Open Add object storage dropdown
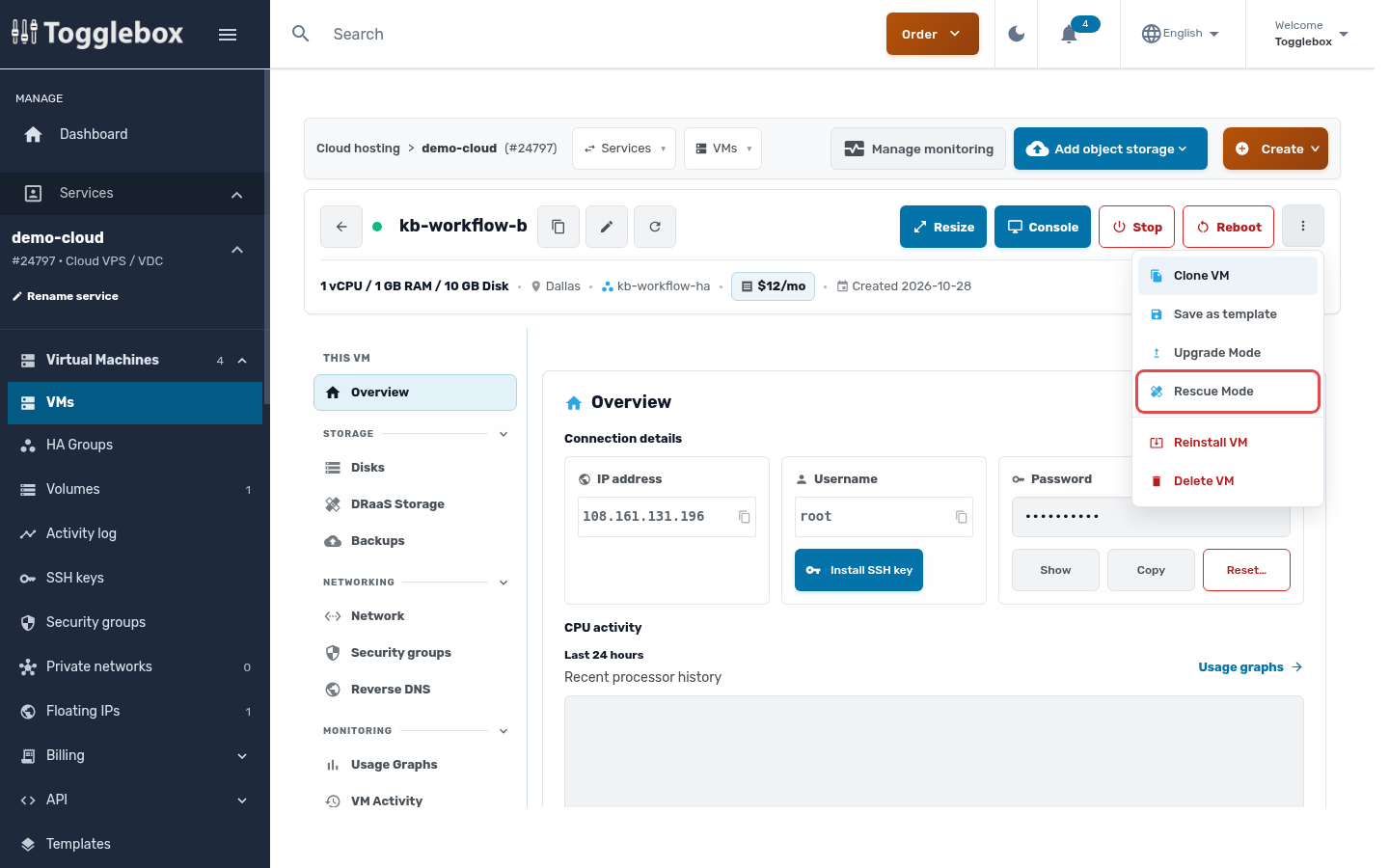This screenshot has width=1389, height=868. (1110, 149)
